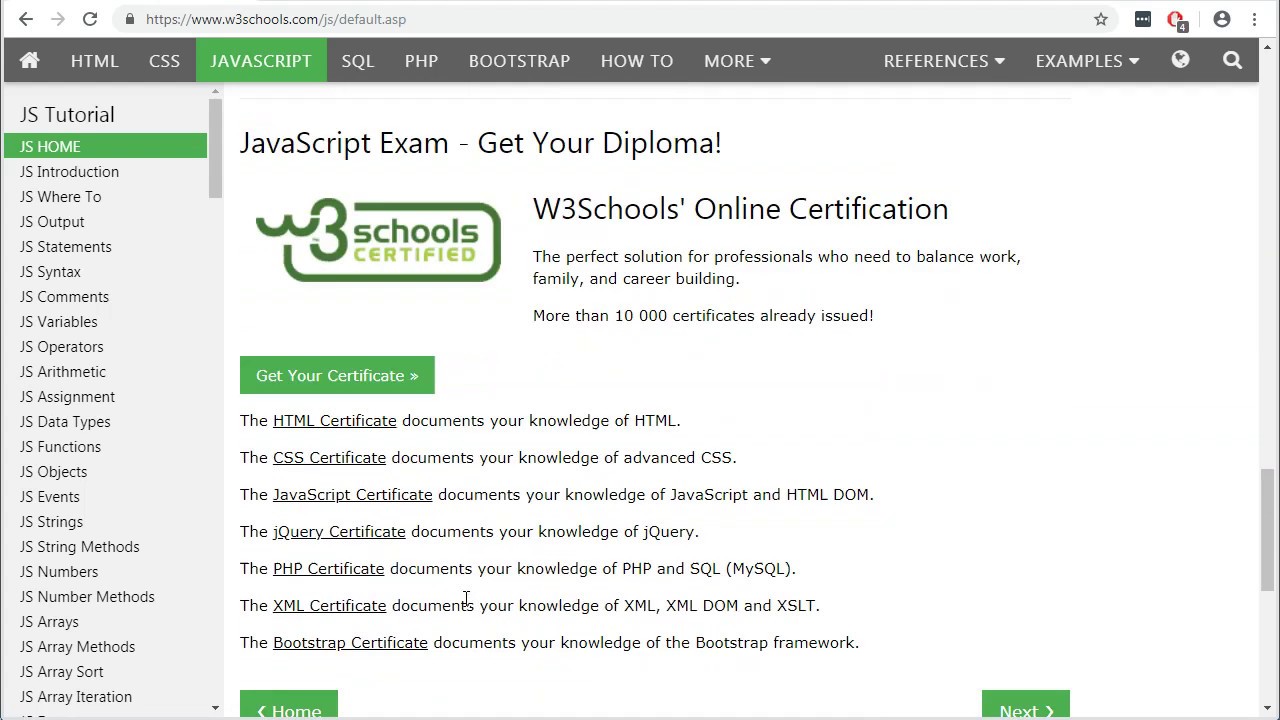The image size is (1280, 720).
Task: Select JS HOME in sidebar
Action: tap(105, 146)
